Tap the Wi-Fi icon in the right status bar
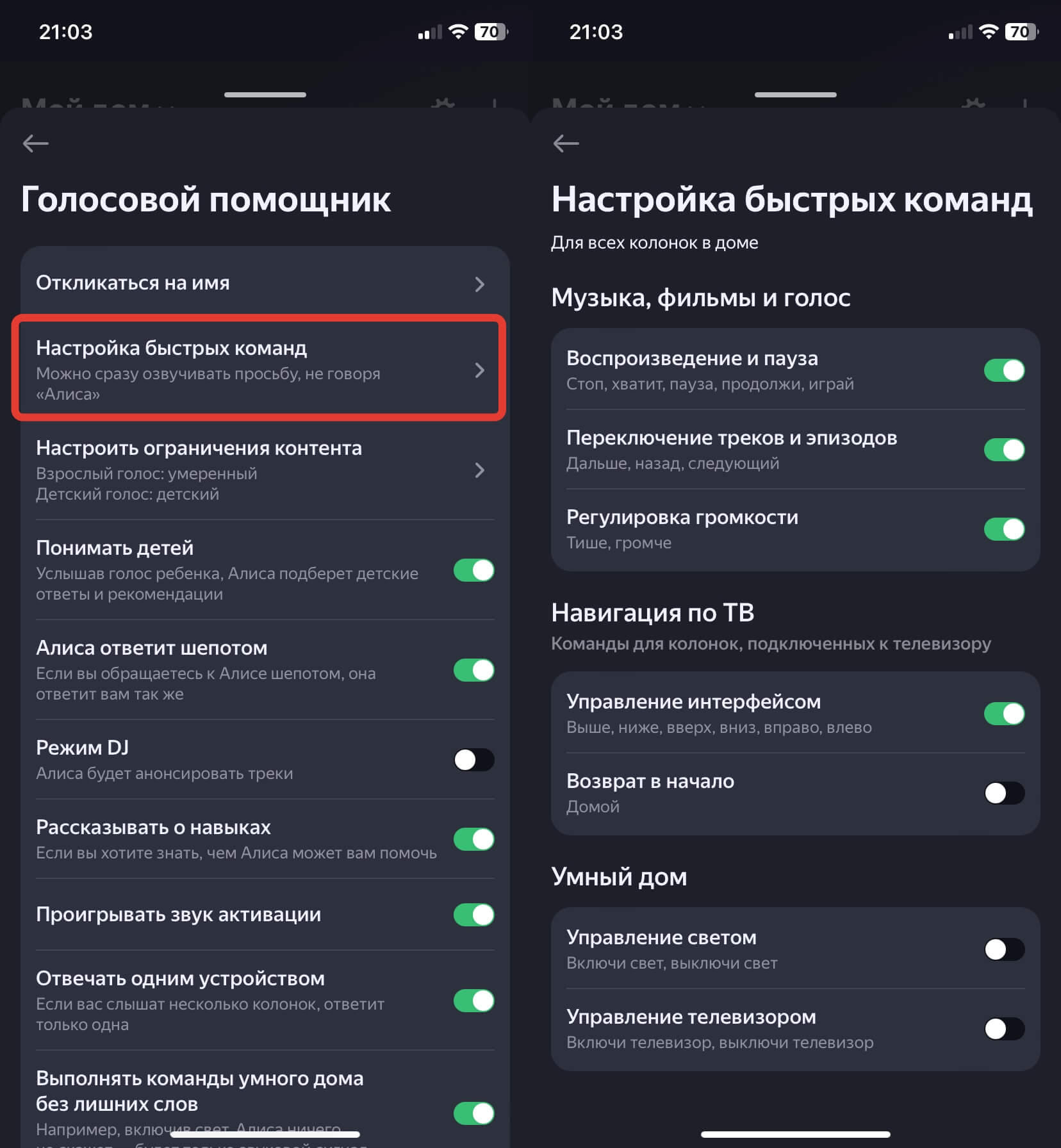The width and height of the screenshot is (1061, 1148). click(989, 31)
